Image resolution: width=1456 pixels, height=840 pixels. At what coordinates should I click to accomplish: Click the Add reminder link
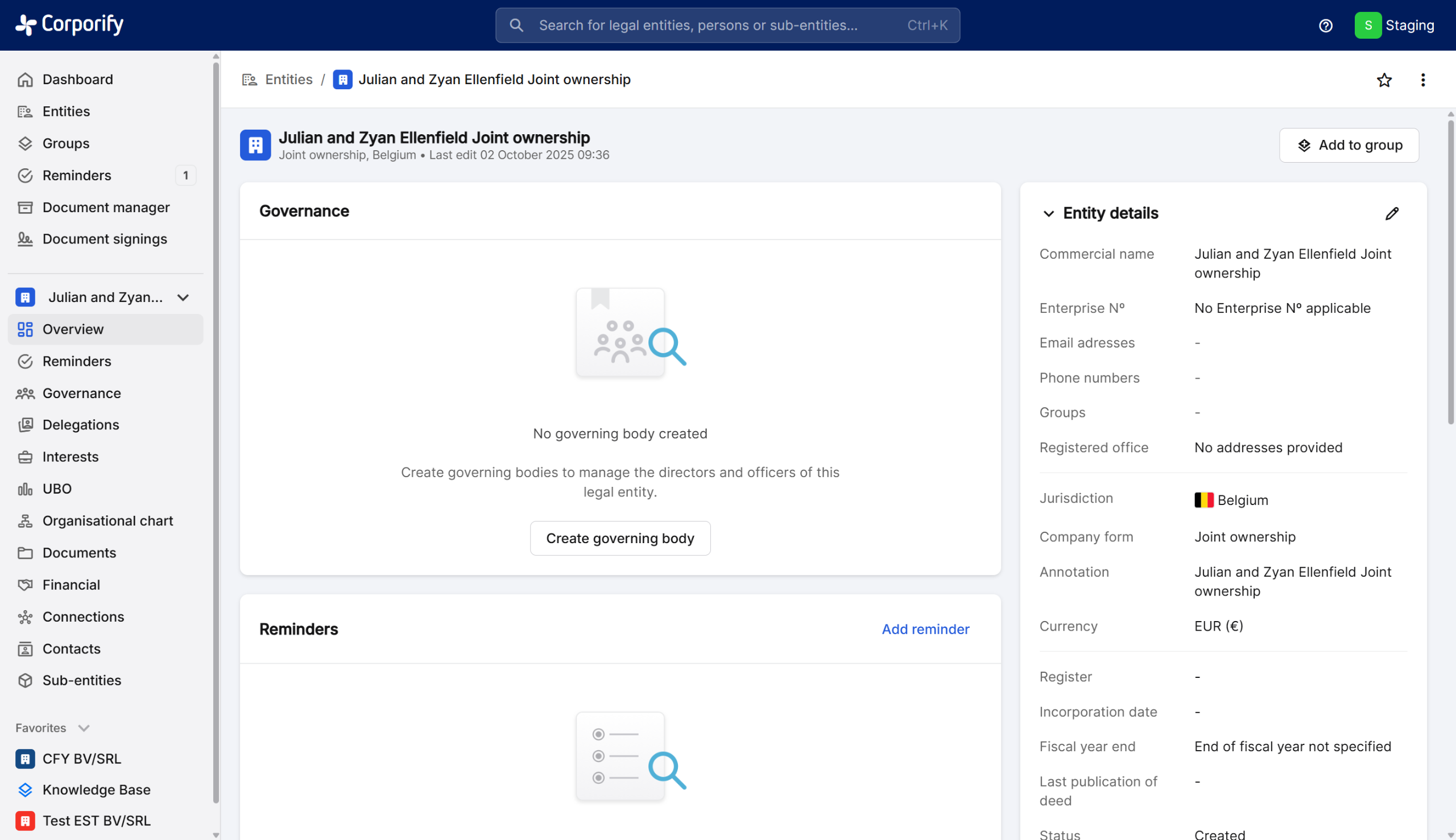925,629
